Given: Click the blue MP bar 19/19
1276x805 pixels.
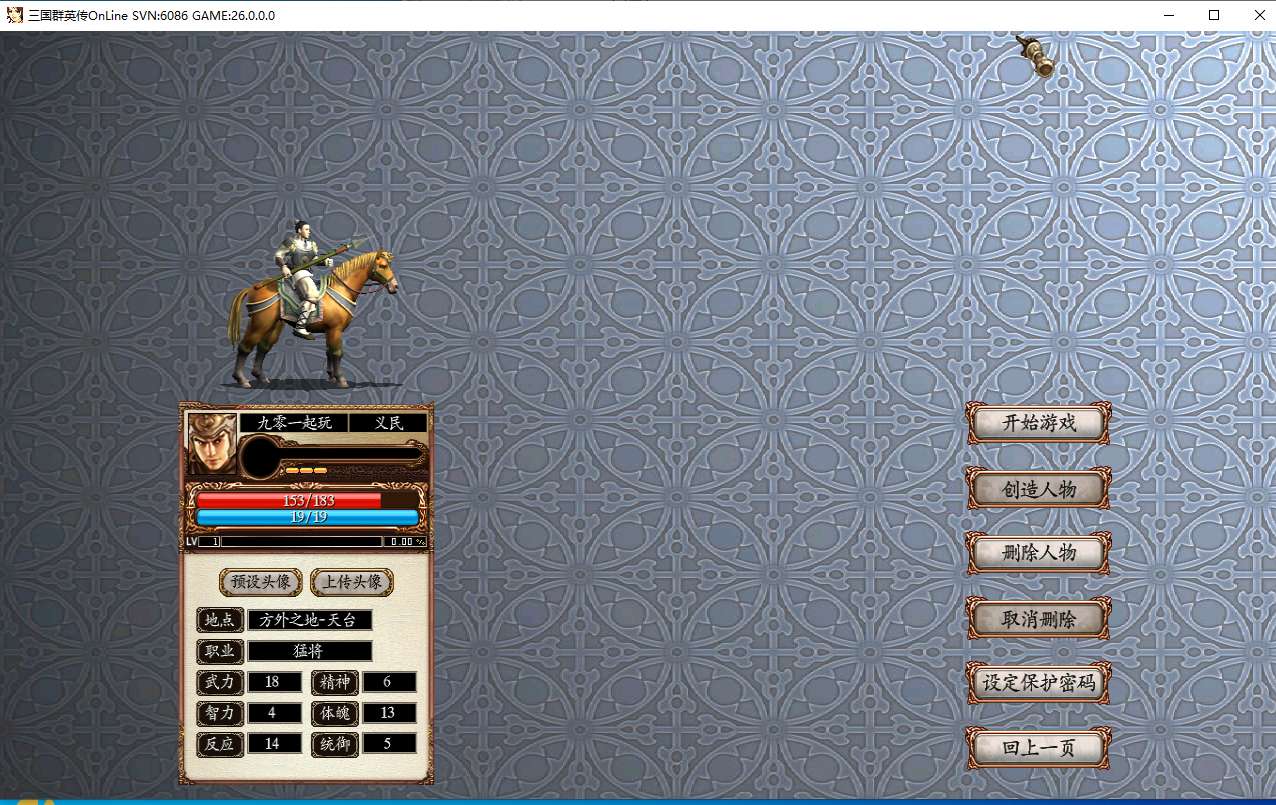Looking at the screenshot, I should pos(308,517).
